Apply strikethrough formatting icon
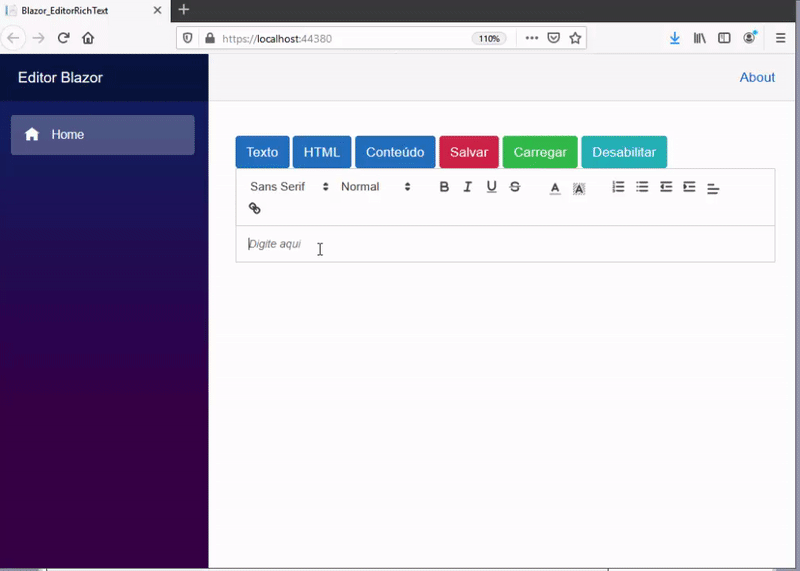 (515, 187)
